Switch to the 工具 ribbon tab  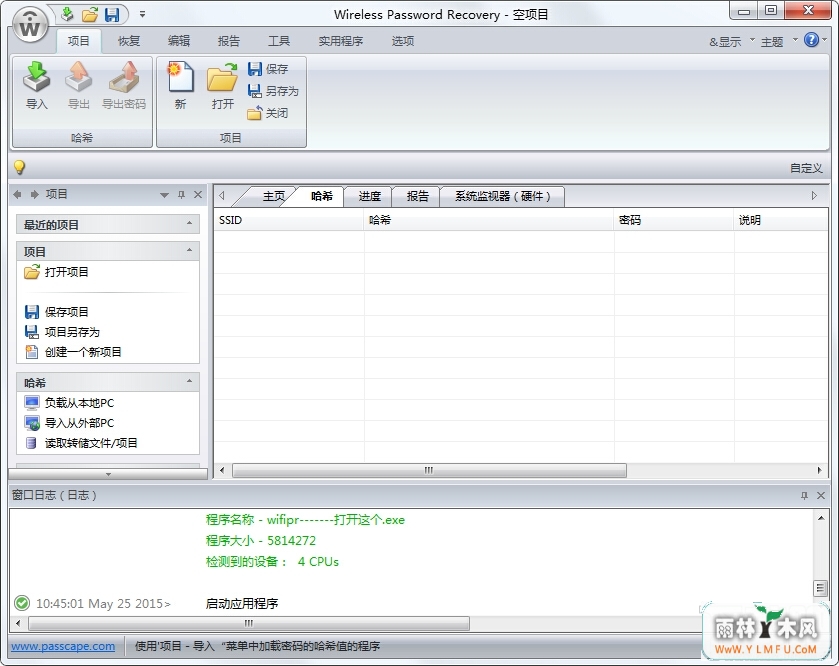coord(279,41)
